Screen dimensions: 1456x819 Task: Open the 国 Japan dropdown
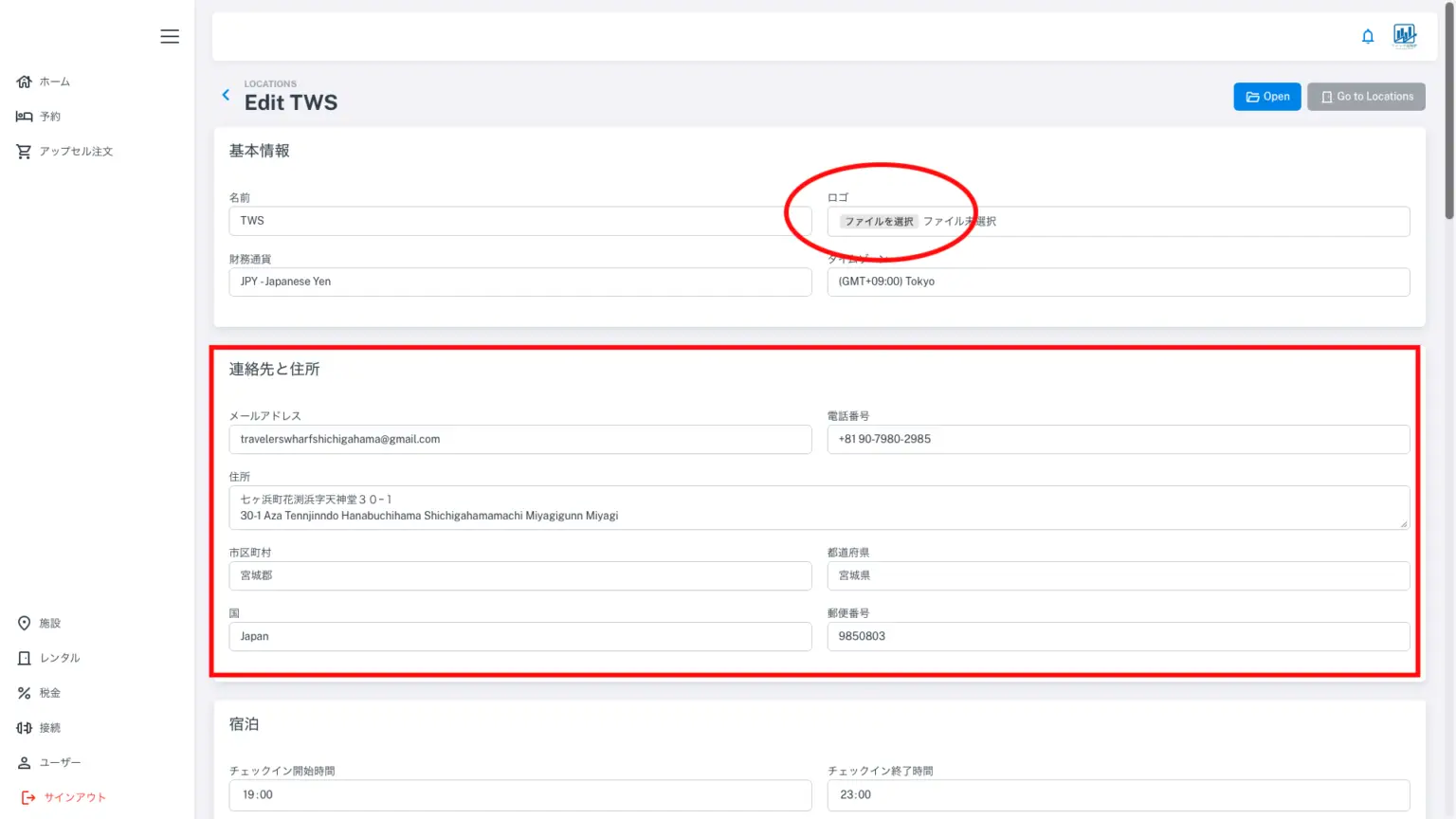[x=519, y=636]
